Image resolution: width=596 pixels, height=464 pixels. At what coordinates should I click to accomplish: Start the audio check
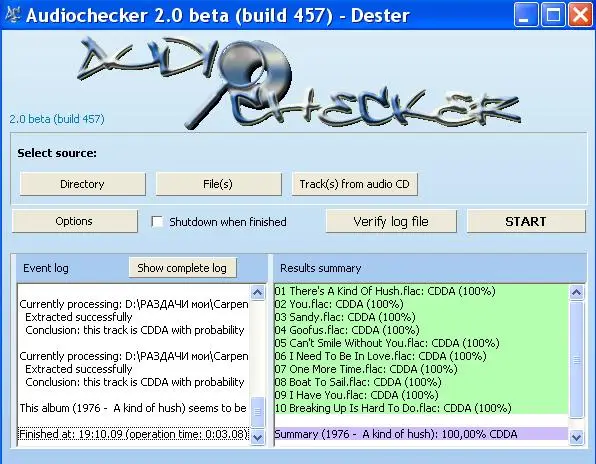pos(526,221)
